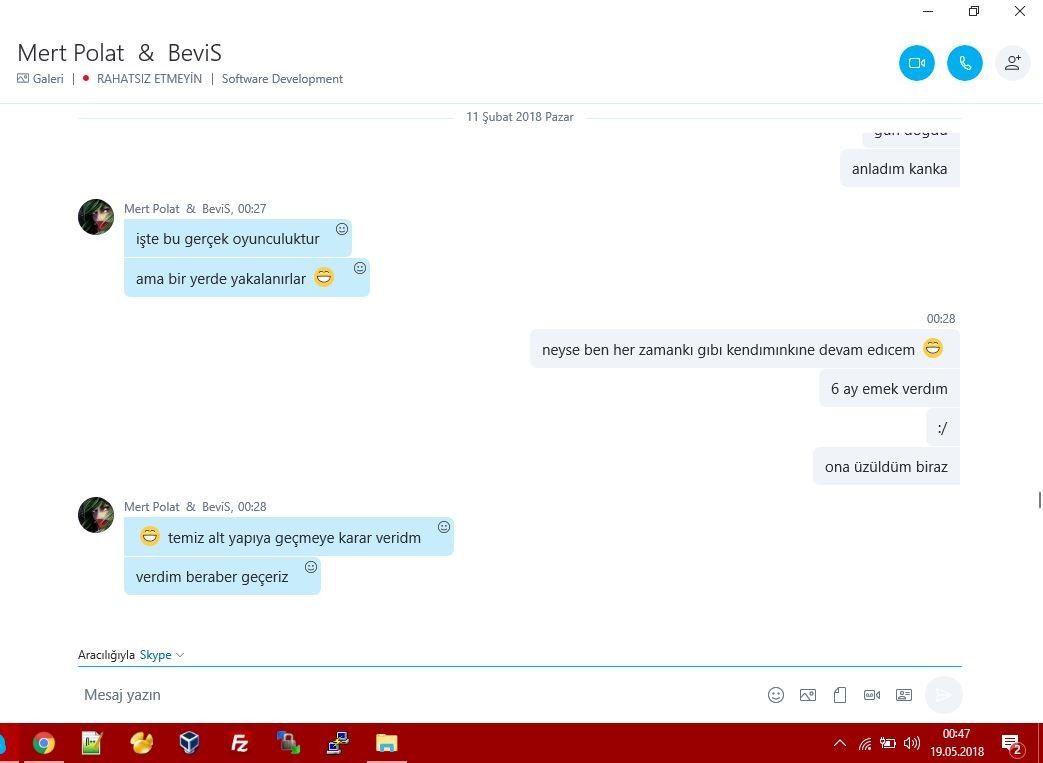The image size is (1043, 763).
Task: Open the yellow bubbles app in taskbar
Action: point(141,743)
